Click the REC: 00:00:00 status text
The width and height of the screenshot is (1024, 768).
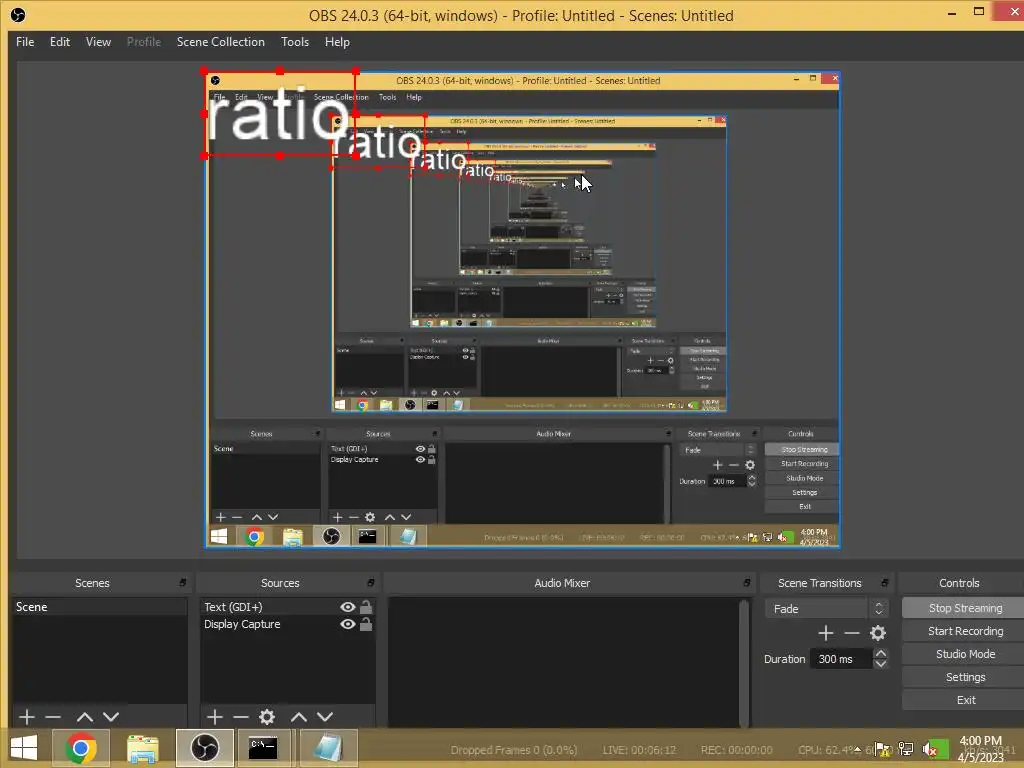pos(737,750)
